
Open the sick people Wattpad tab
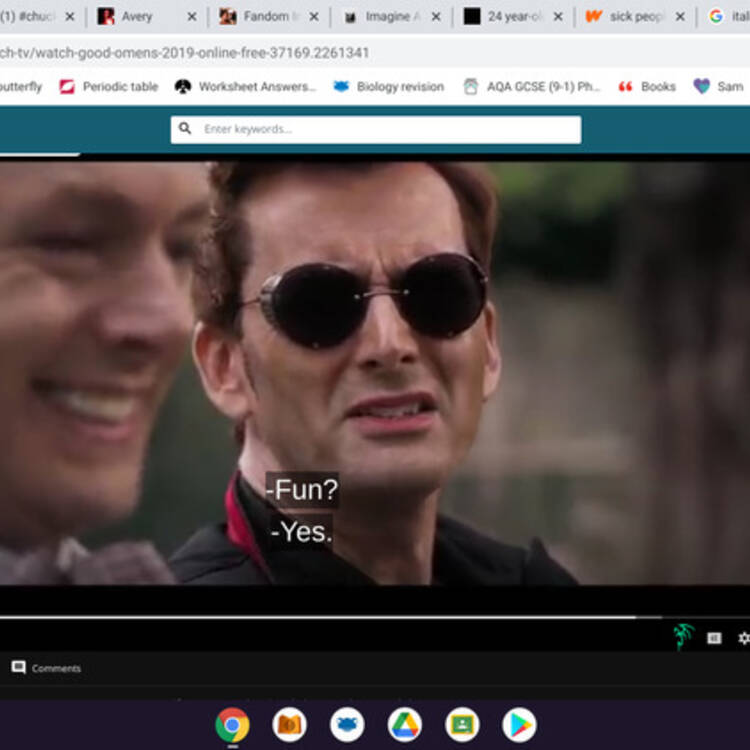(x=634, y=17)
